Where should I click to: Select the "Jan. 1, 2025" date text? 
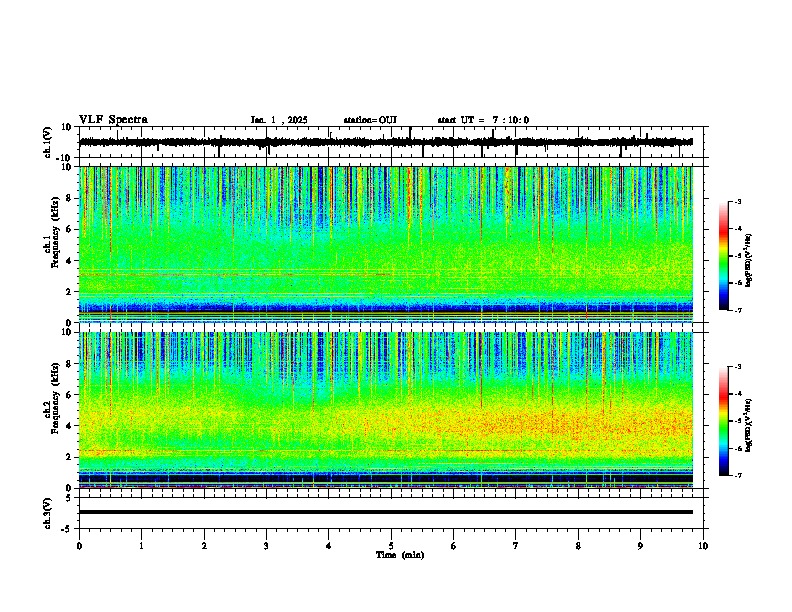tap(279, 120)
